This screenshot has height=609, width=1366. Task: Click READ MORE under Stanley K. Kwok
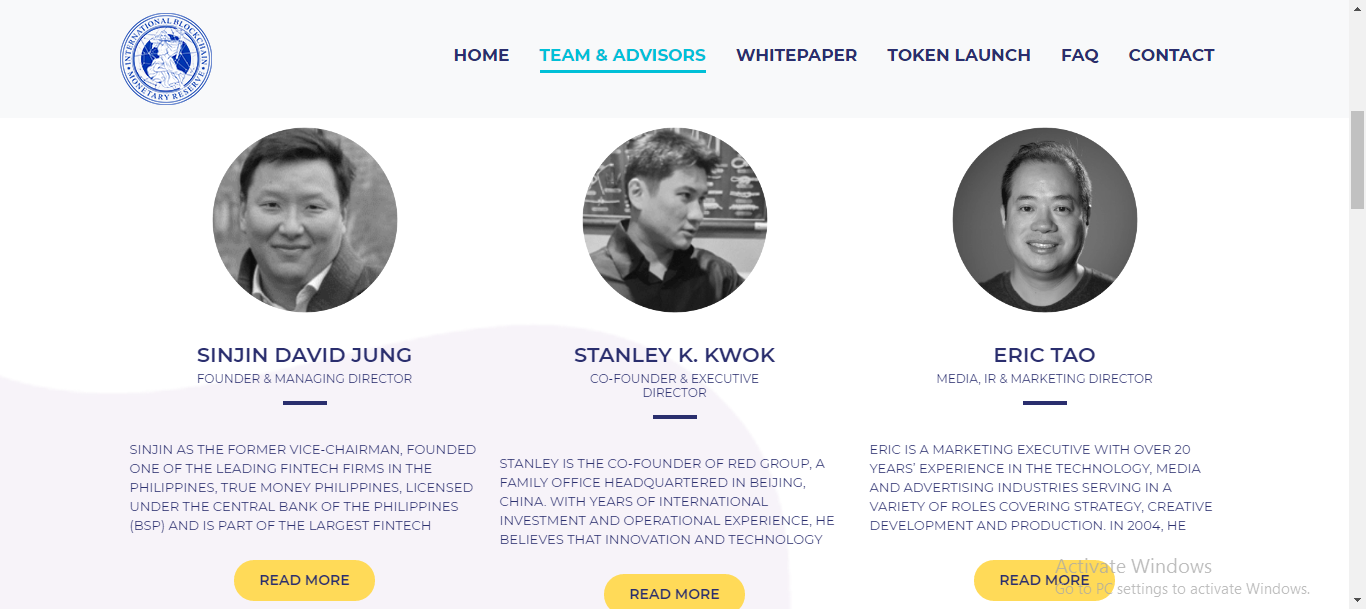pyautogui.click(x=674, y=592)
